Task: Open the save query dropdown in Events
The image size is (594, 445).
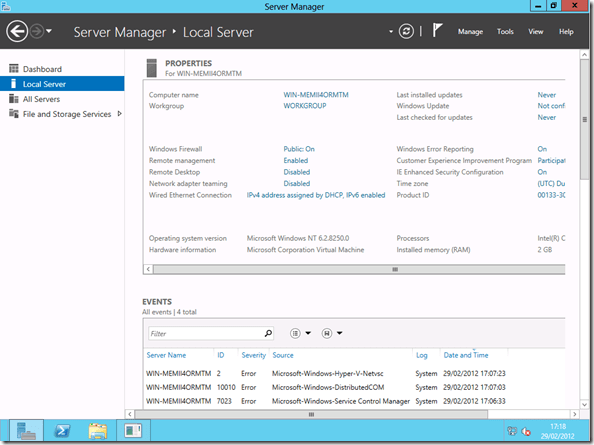Action: [332, 333]
